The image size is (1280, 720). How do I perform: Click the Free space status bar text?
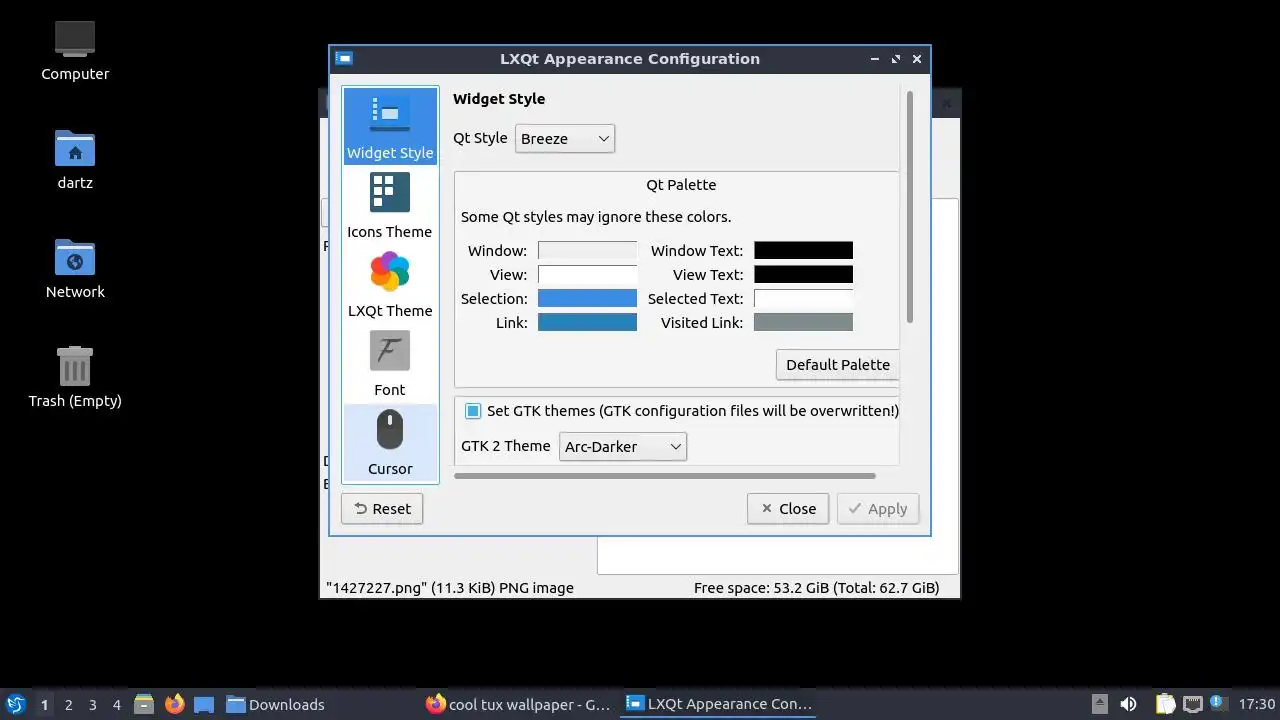click(x=817, y=588)
